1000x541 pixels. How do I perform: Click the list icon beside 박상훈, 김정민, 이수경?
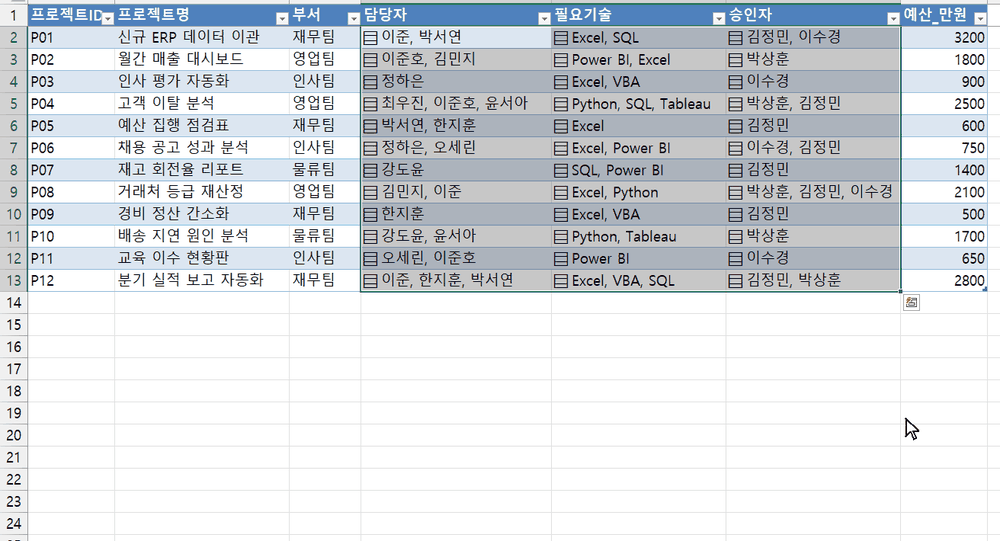[735, 192]
